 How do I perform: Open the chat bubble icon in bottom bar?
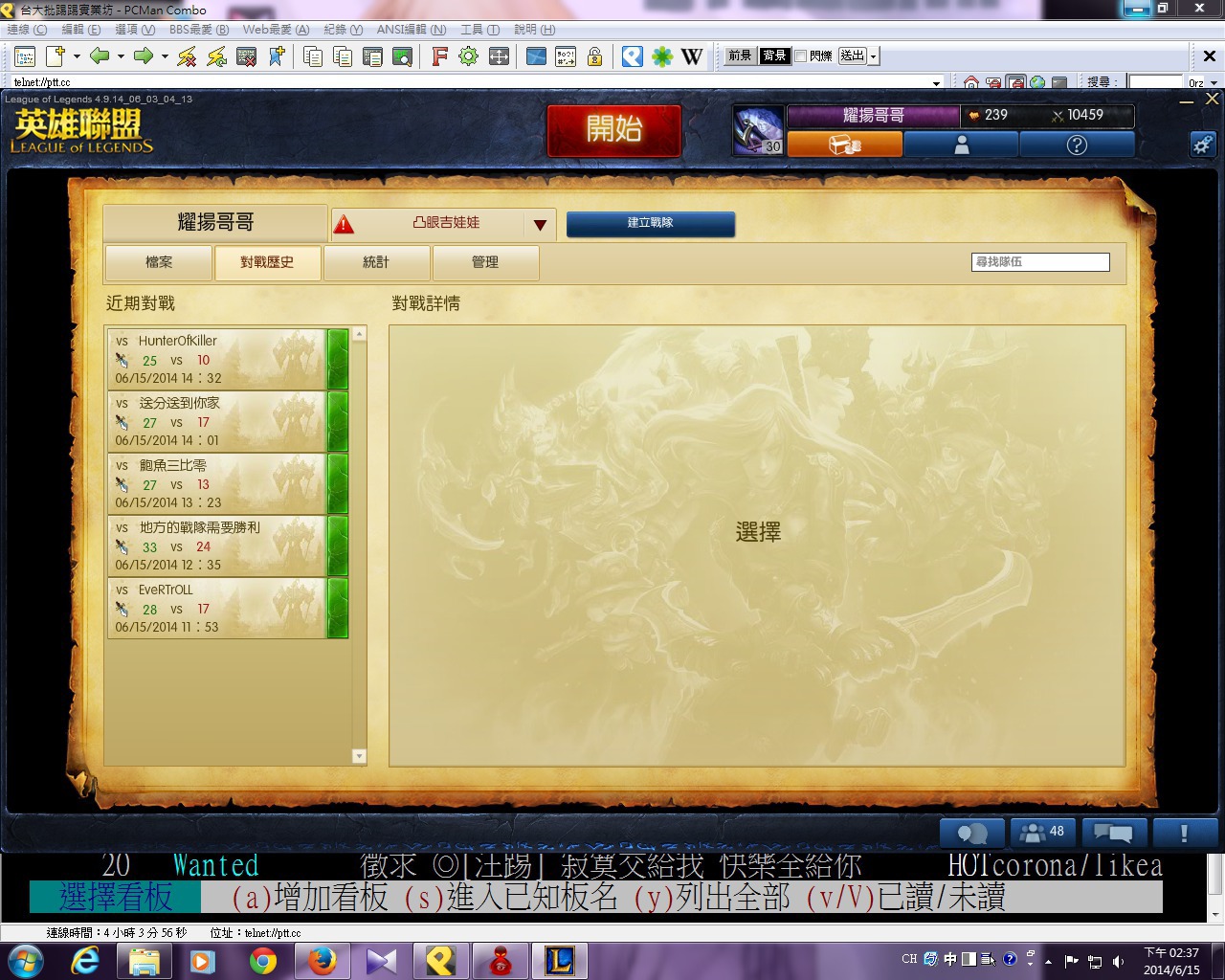[972, 833]
